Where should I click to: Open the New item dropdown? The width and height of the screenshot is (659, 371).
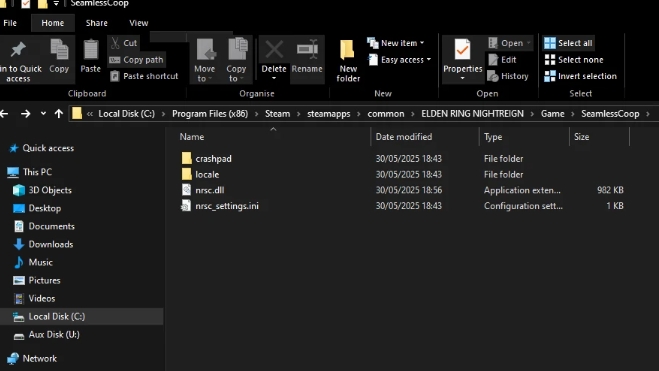(395, 43)
